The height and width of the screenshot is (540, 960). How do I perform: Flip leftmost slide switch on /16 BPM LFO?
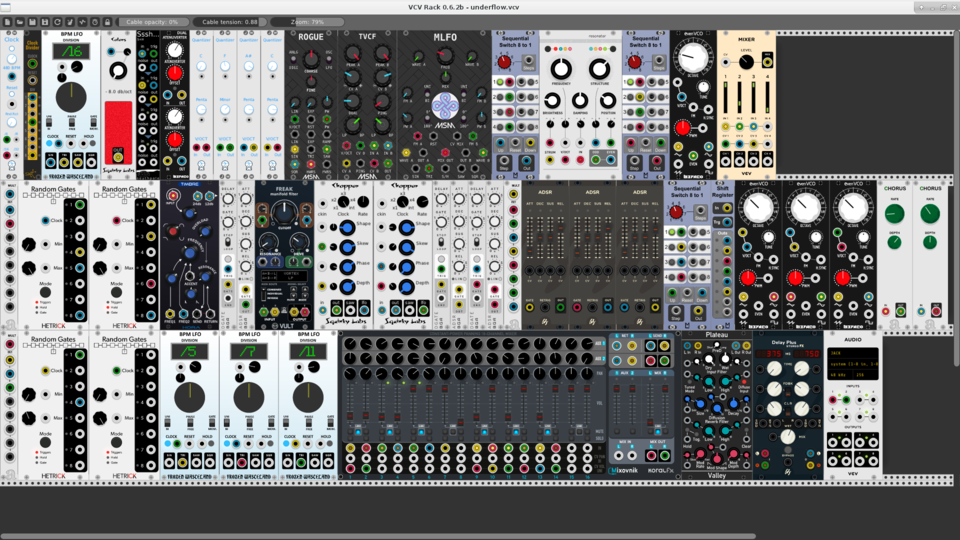tap(50, 124)
